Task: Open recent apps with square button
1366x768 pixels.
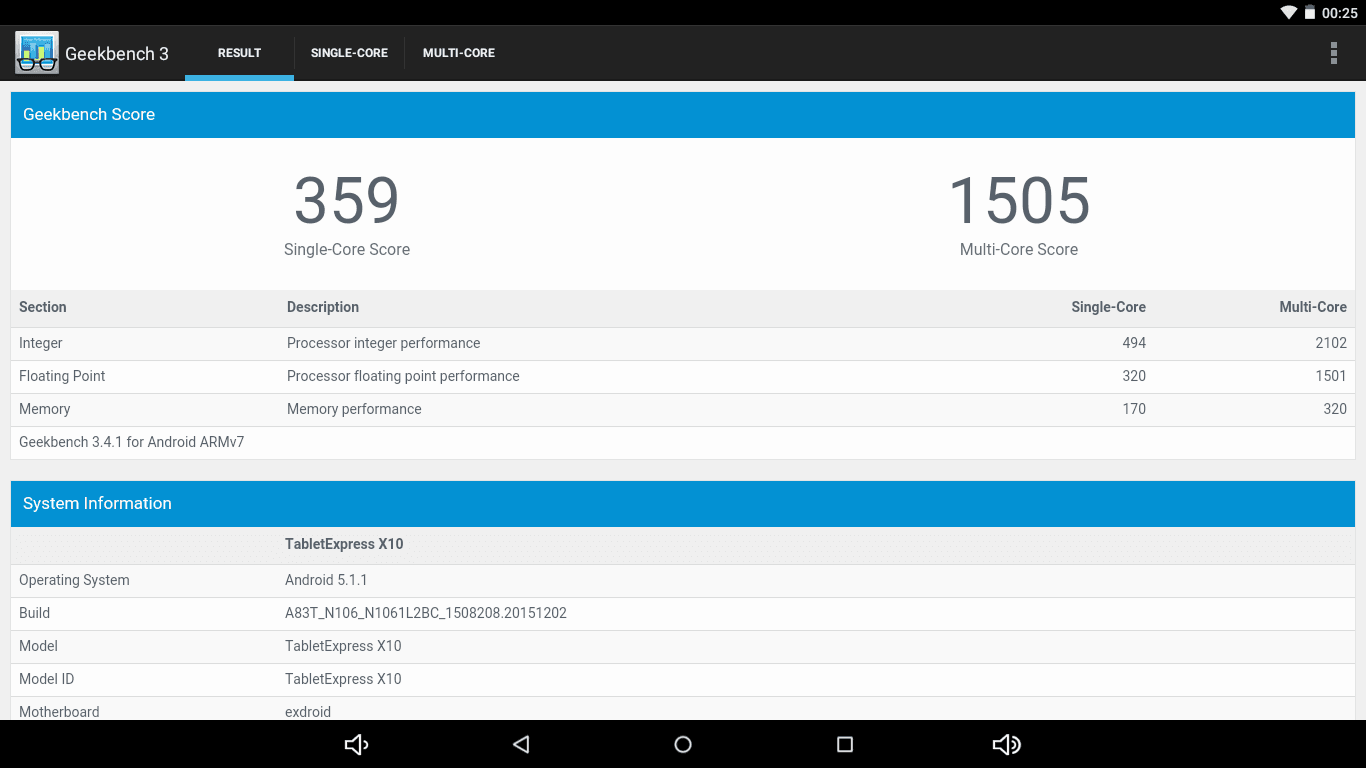Action: click(x=845, y=744)
